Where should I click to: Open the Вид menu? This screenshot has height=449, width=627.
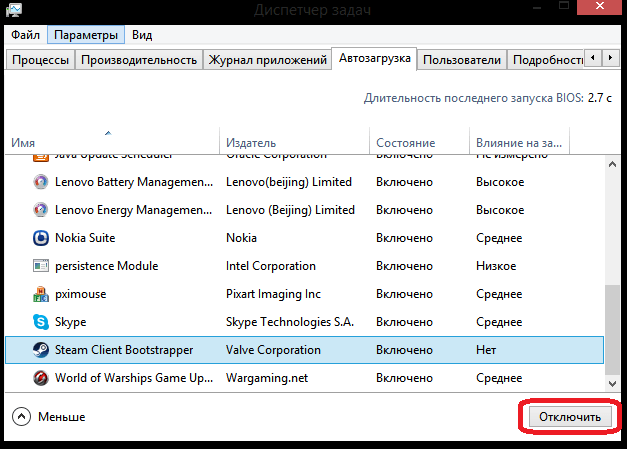142,35
